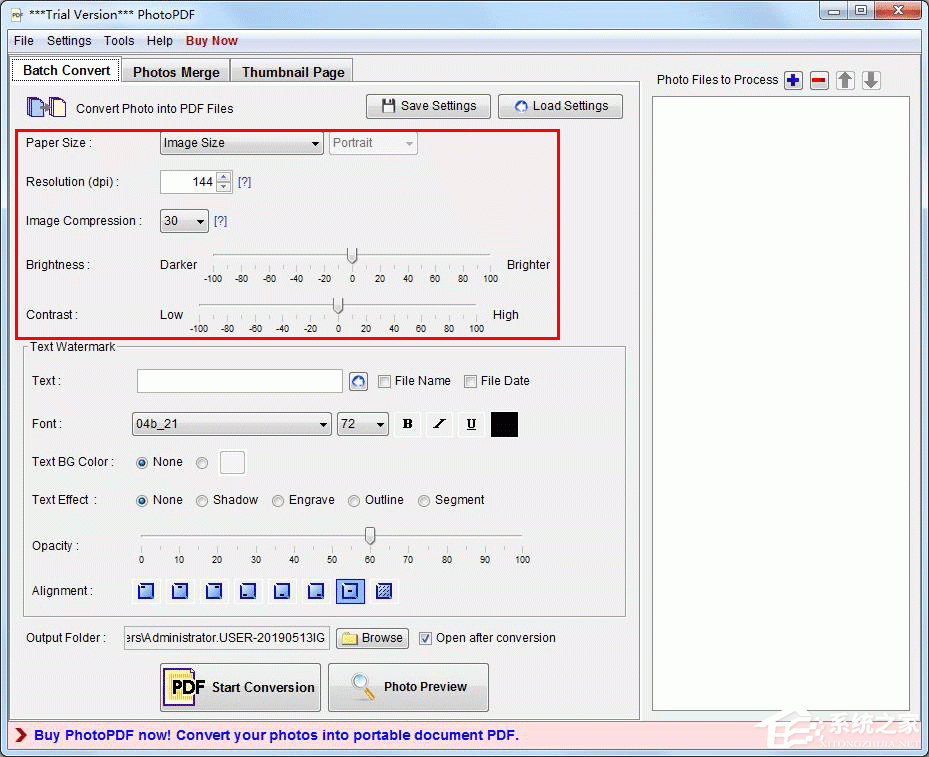
Task: Select None for Text BG Color
Action: (142, 463)
